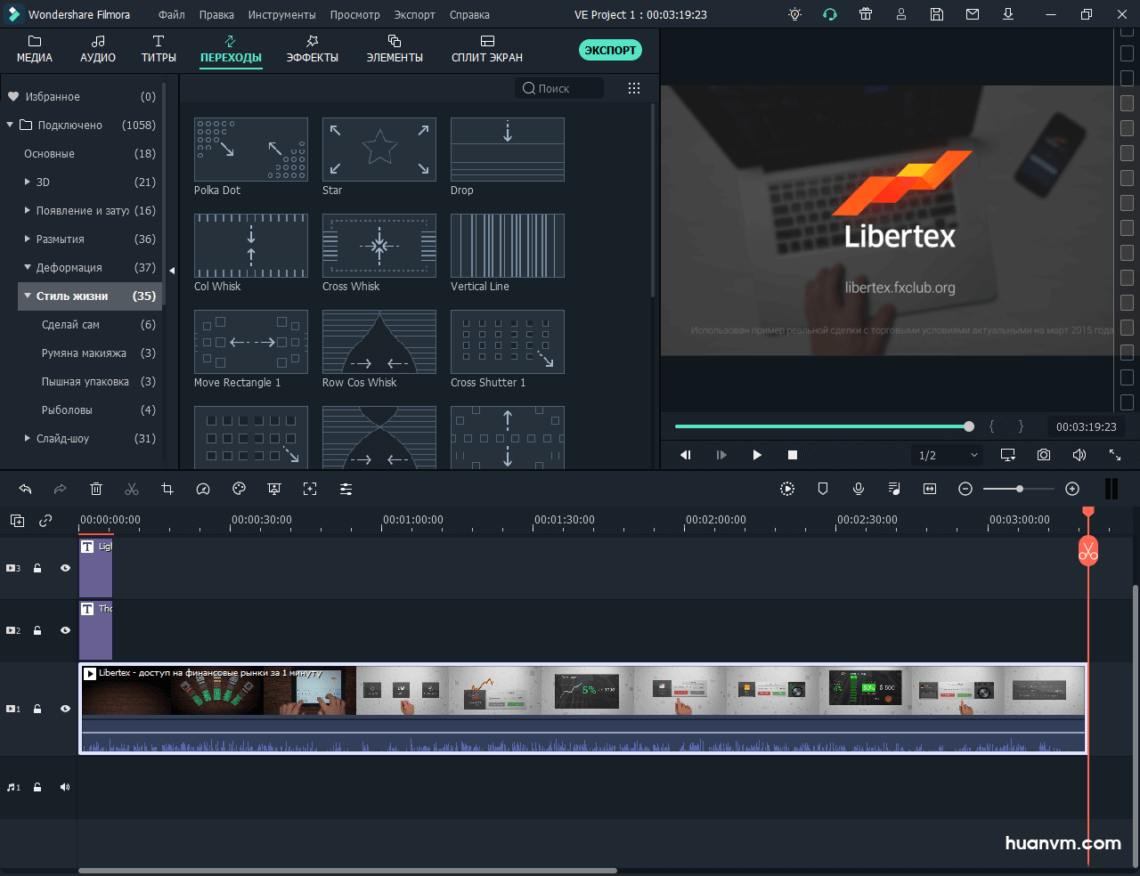Click the preview progress slider handle
Image resolution: width=1140 pixels, height=876 pixels.
point(969,427)
